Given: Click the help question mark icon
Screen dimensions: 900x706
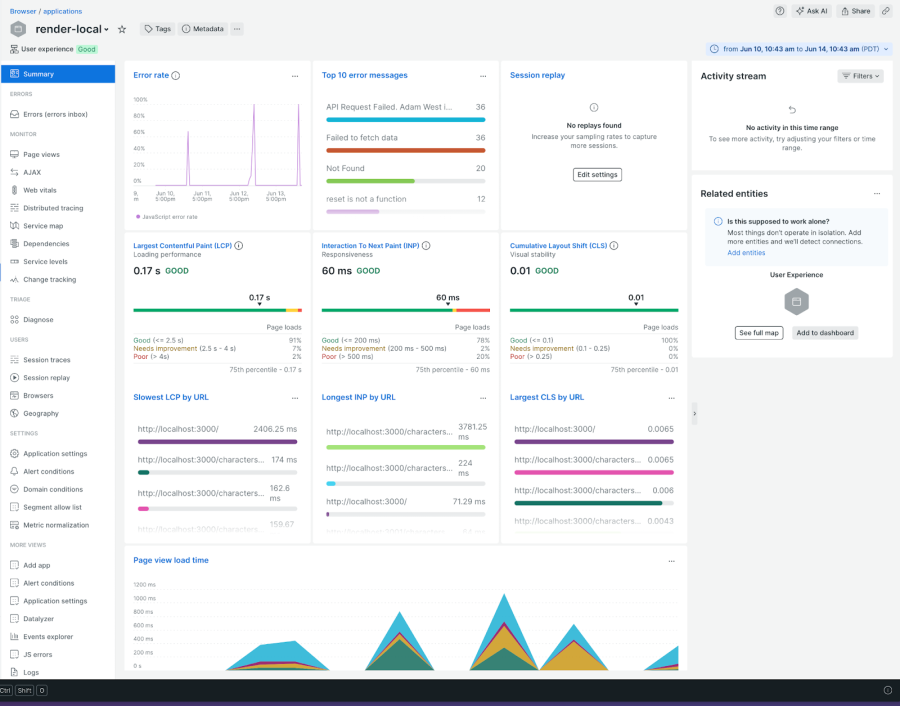Looking at the screenshot, I should coord(780,11).
